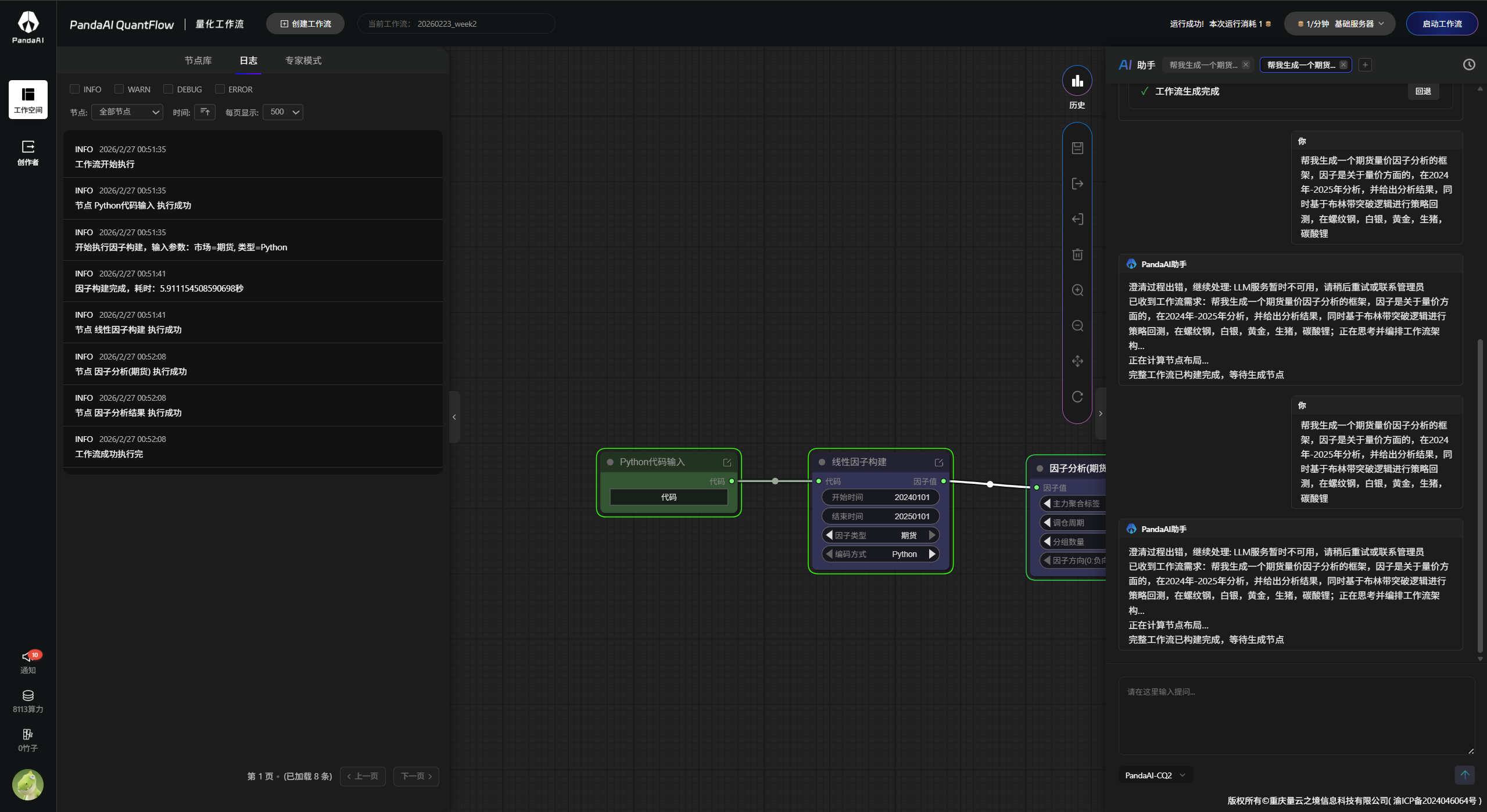Enable the WARN log filter checkbox
The width and height of the screenshot is (1487, 812).
119,89
